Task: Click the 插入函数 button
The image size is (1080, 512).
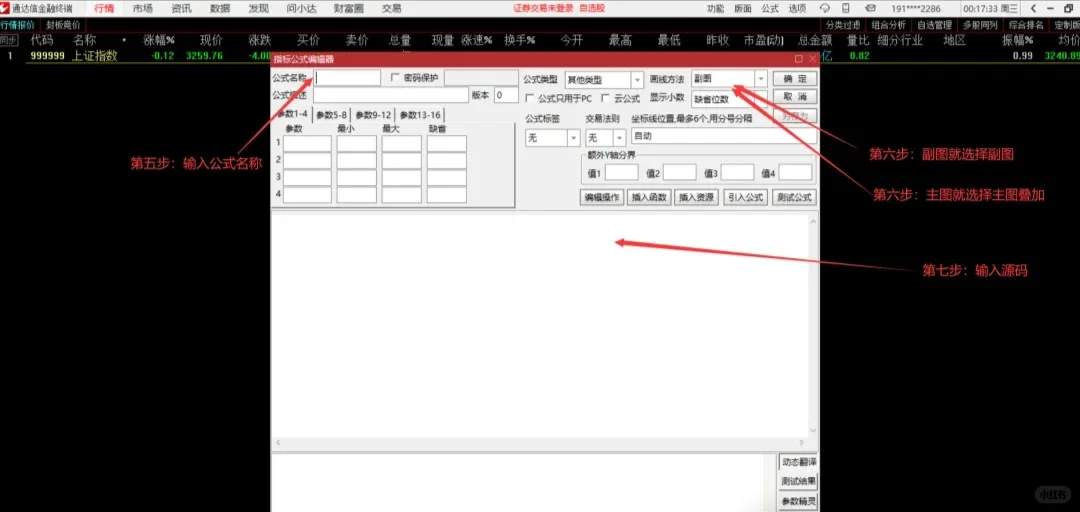Action: [x=649, y=197]
